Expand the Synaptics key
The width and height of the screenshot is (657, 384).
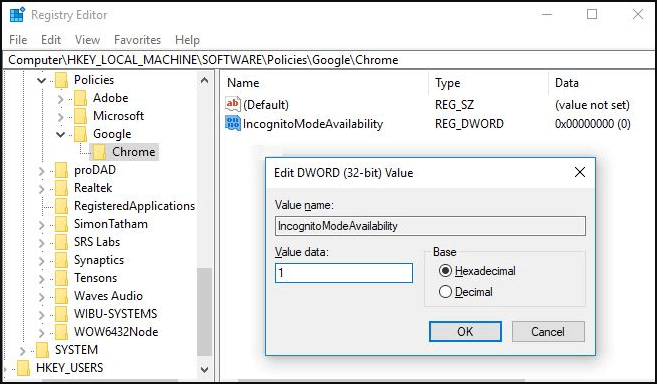pyautogui.click(x=41, y=261)
